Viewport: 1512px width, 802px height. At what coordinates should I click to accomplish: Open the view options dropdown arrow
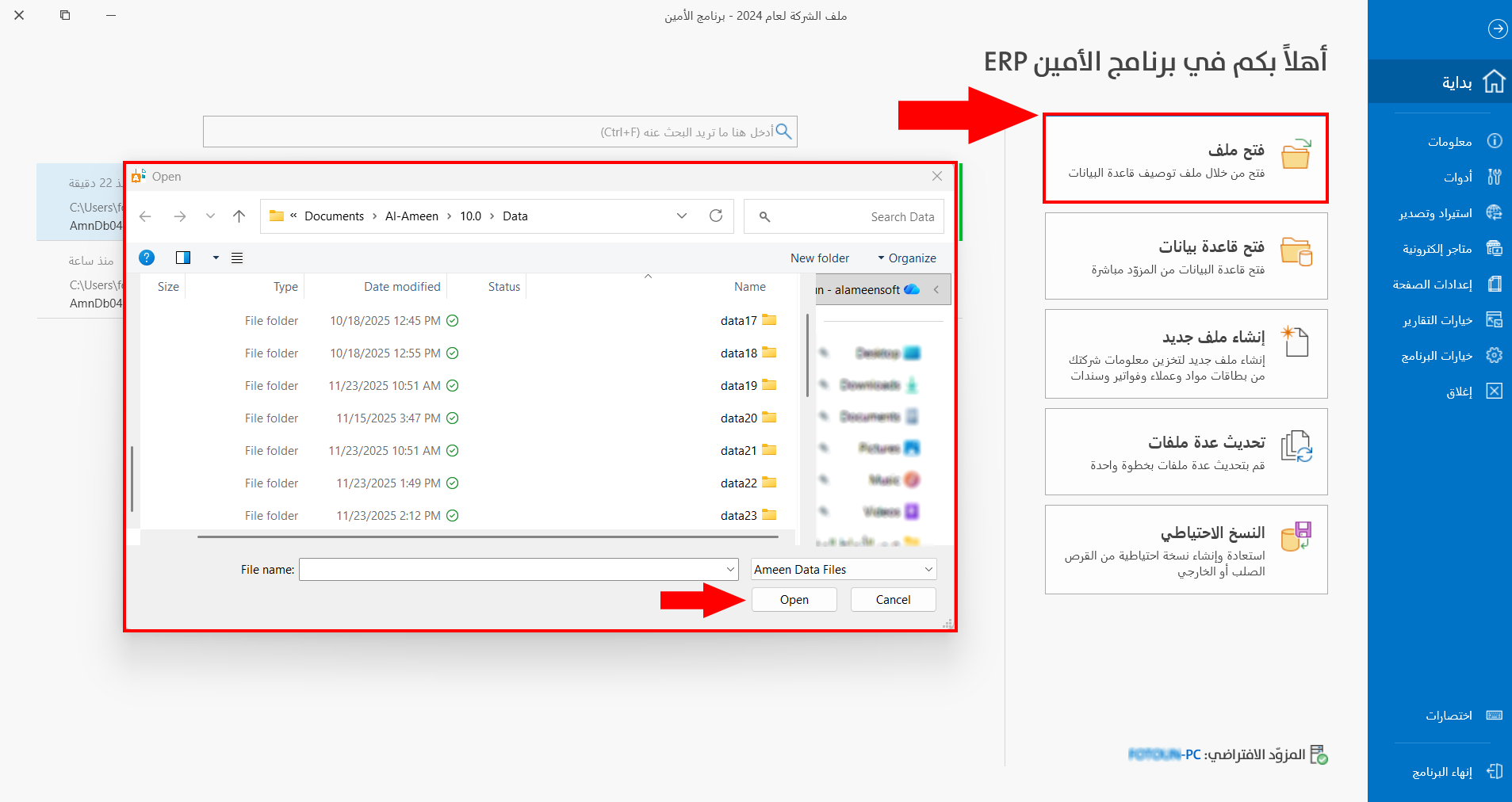[x=216, y=258]
